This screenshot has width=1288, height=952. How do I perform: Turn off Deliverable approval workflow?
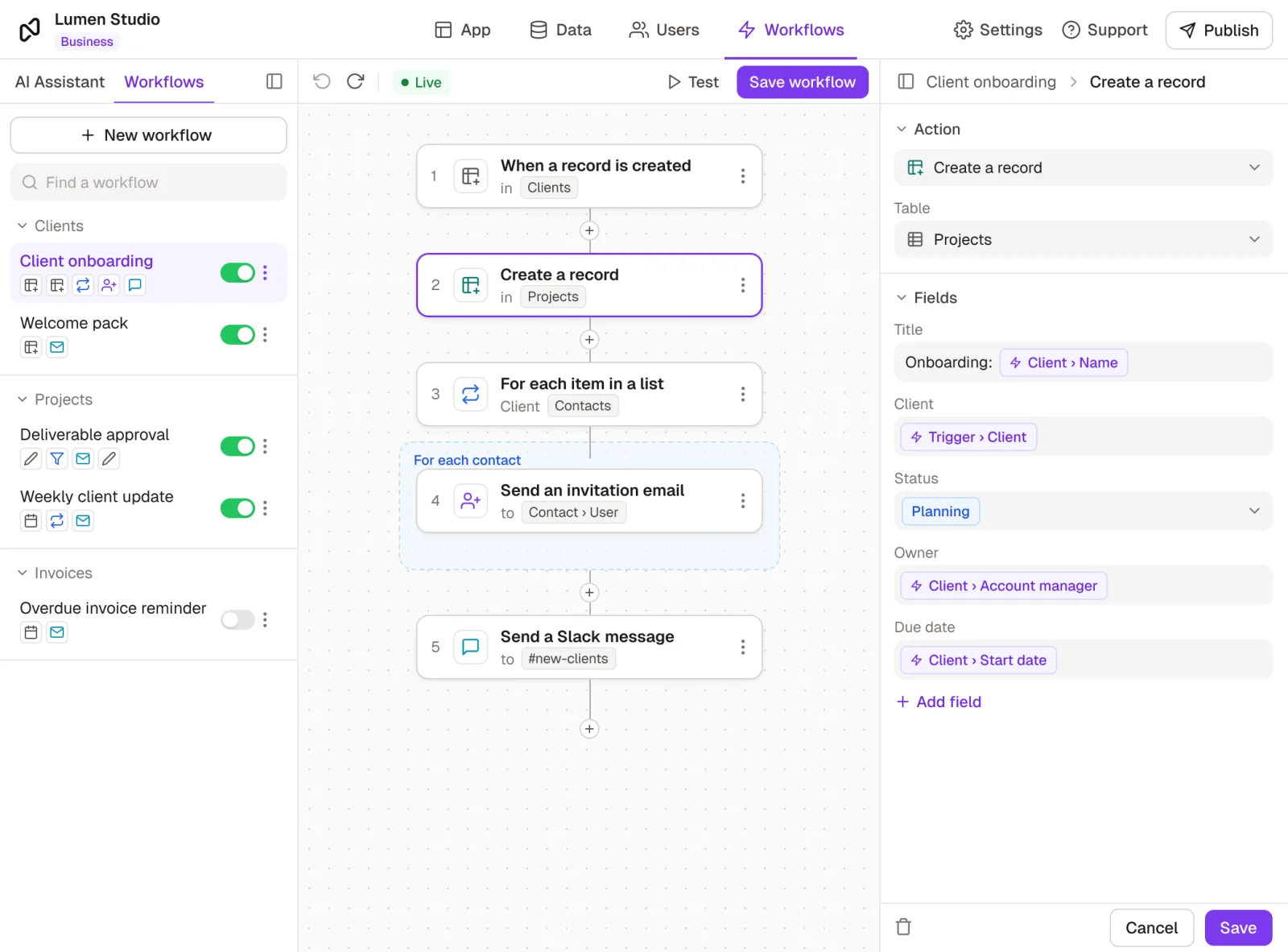point(237,446)
